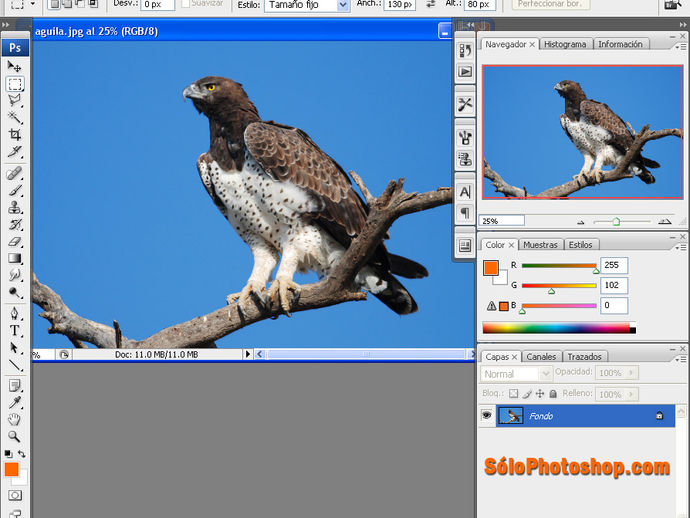This screenshot has height=518, width=690.
Task: Open the Tool Presets dock icon
Action: coord(465,104)
